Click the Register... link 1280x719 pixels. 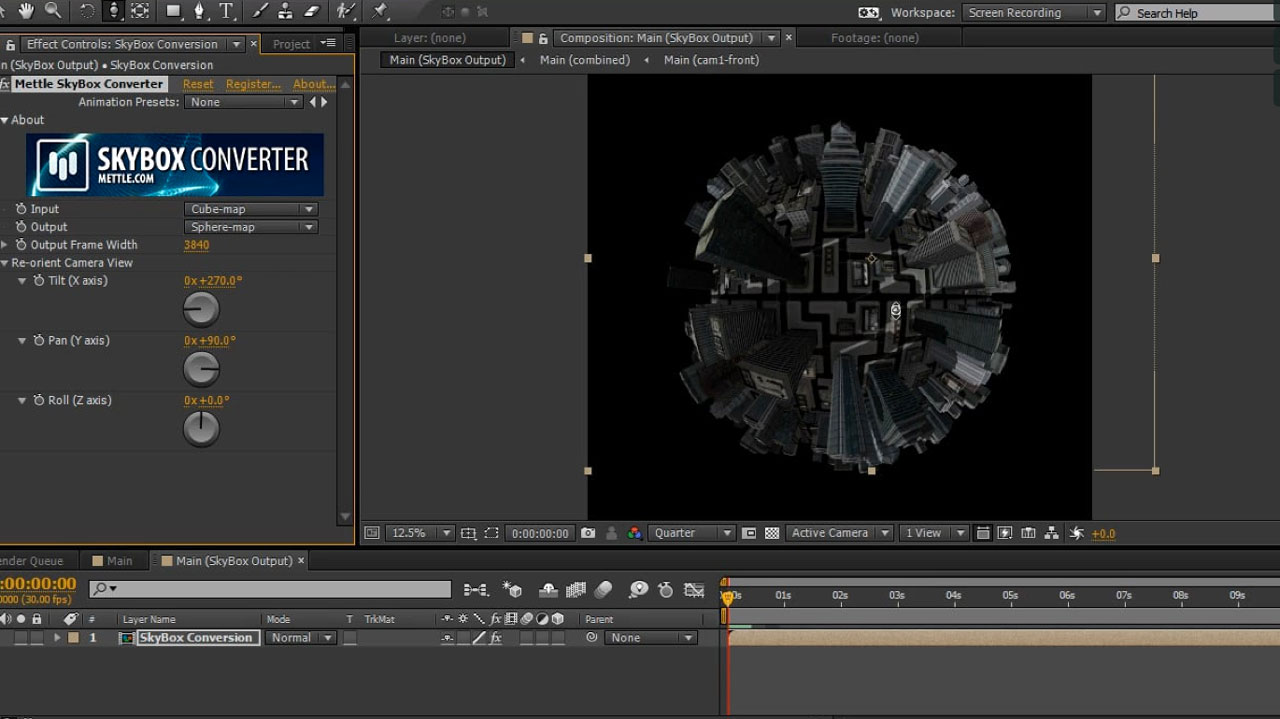253,84
